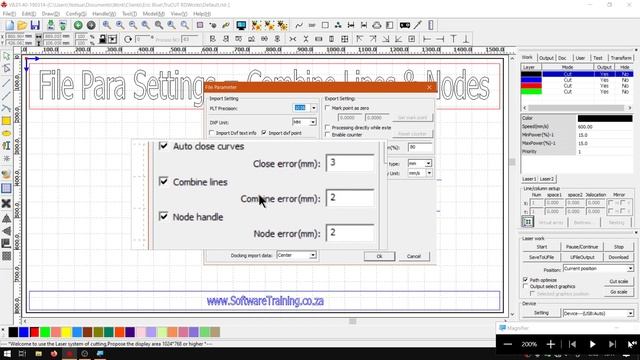Enable the Enable counter checkbox

[327, 134]
